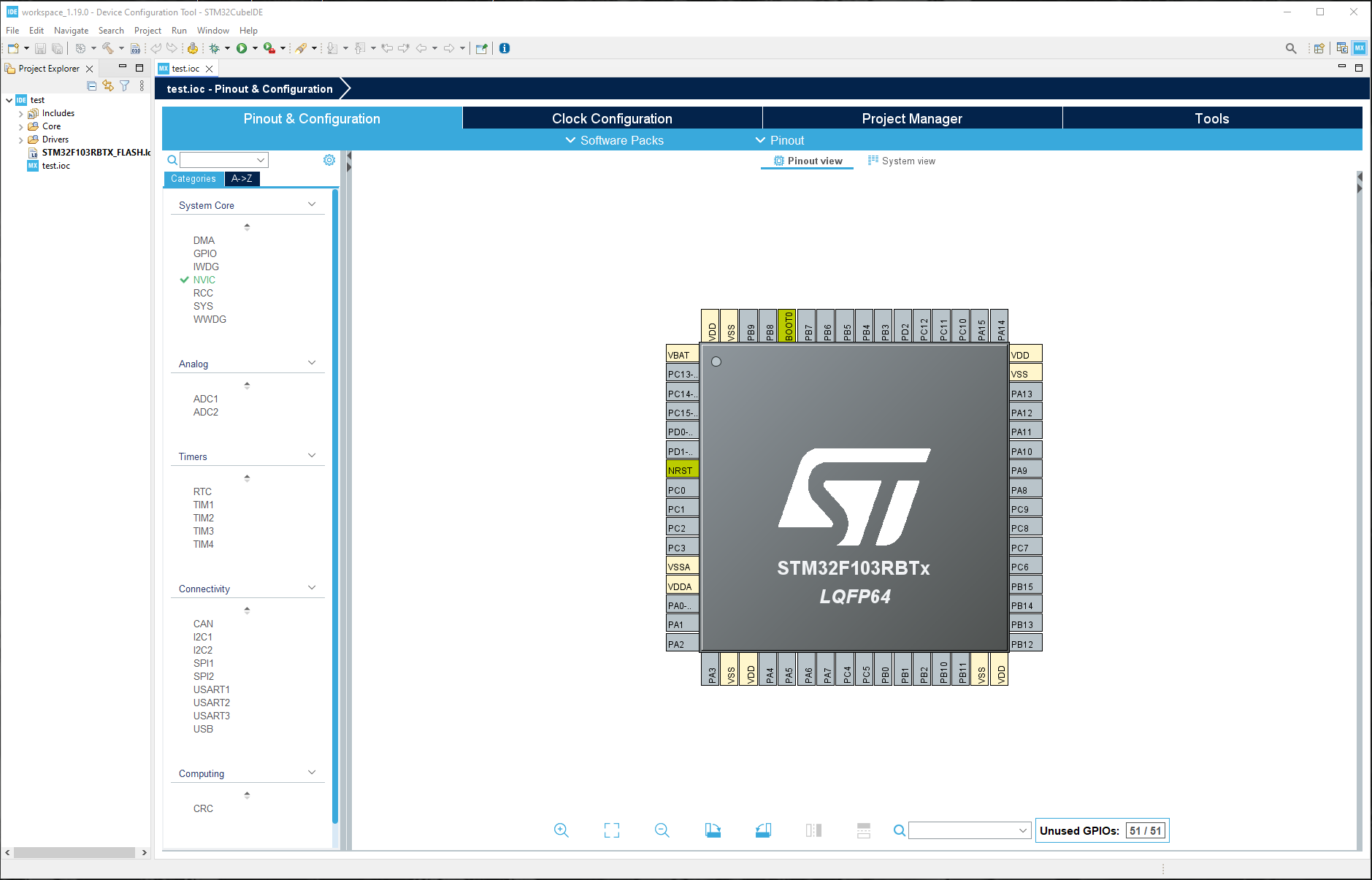Click the PA13 pin on the chip
This screenshot has height=880, width=1372.
[1026, 394]
